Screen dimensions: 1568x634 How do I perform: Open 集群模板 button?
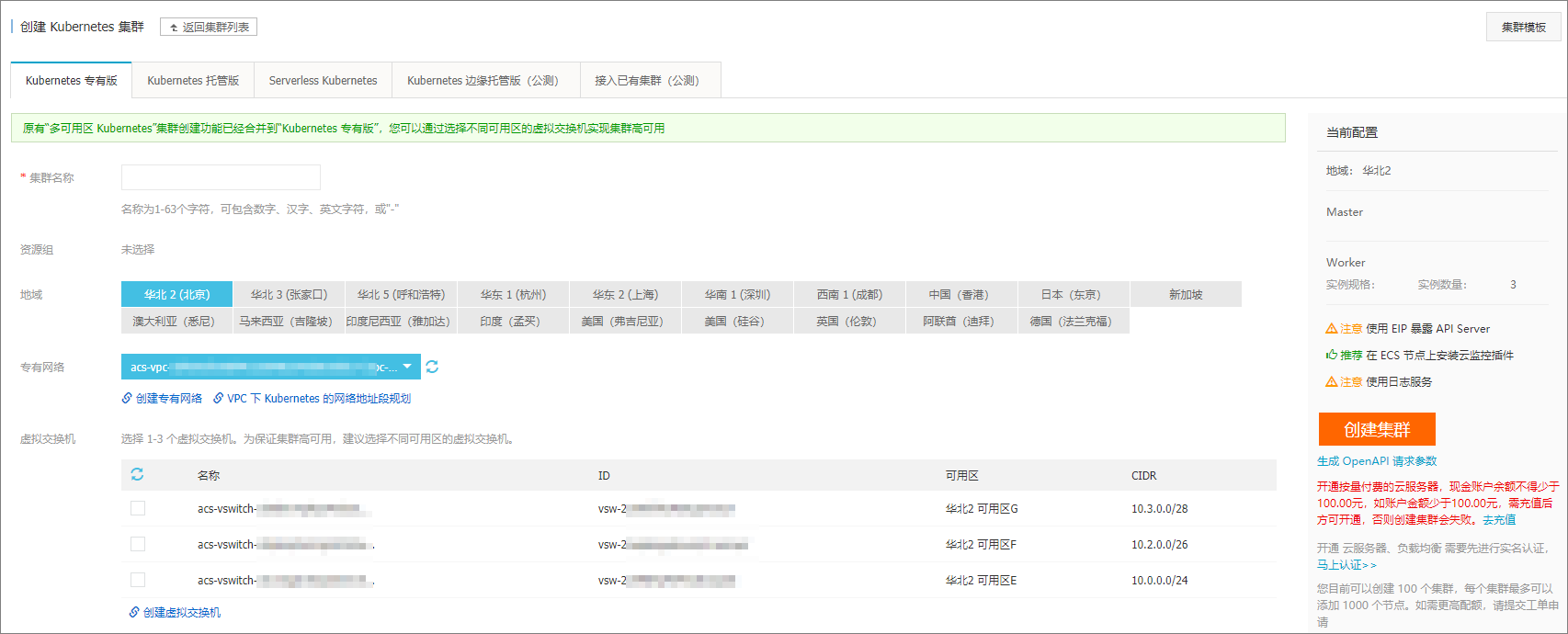tap(1524, 27)
